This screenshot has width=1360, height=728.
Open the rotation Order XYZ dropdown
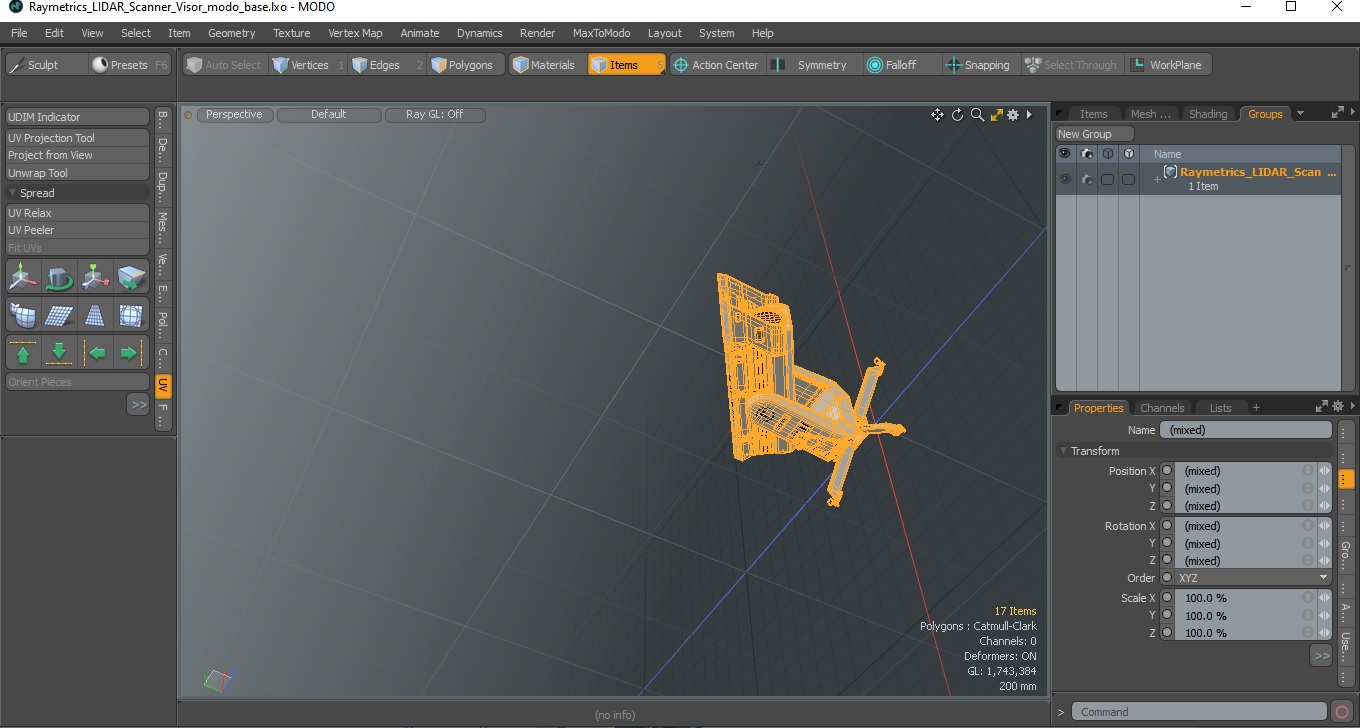(1253, 578)
